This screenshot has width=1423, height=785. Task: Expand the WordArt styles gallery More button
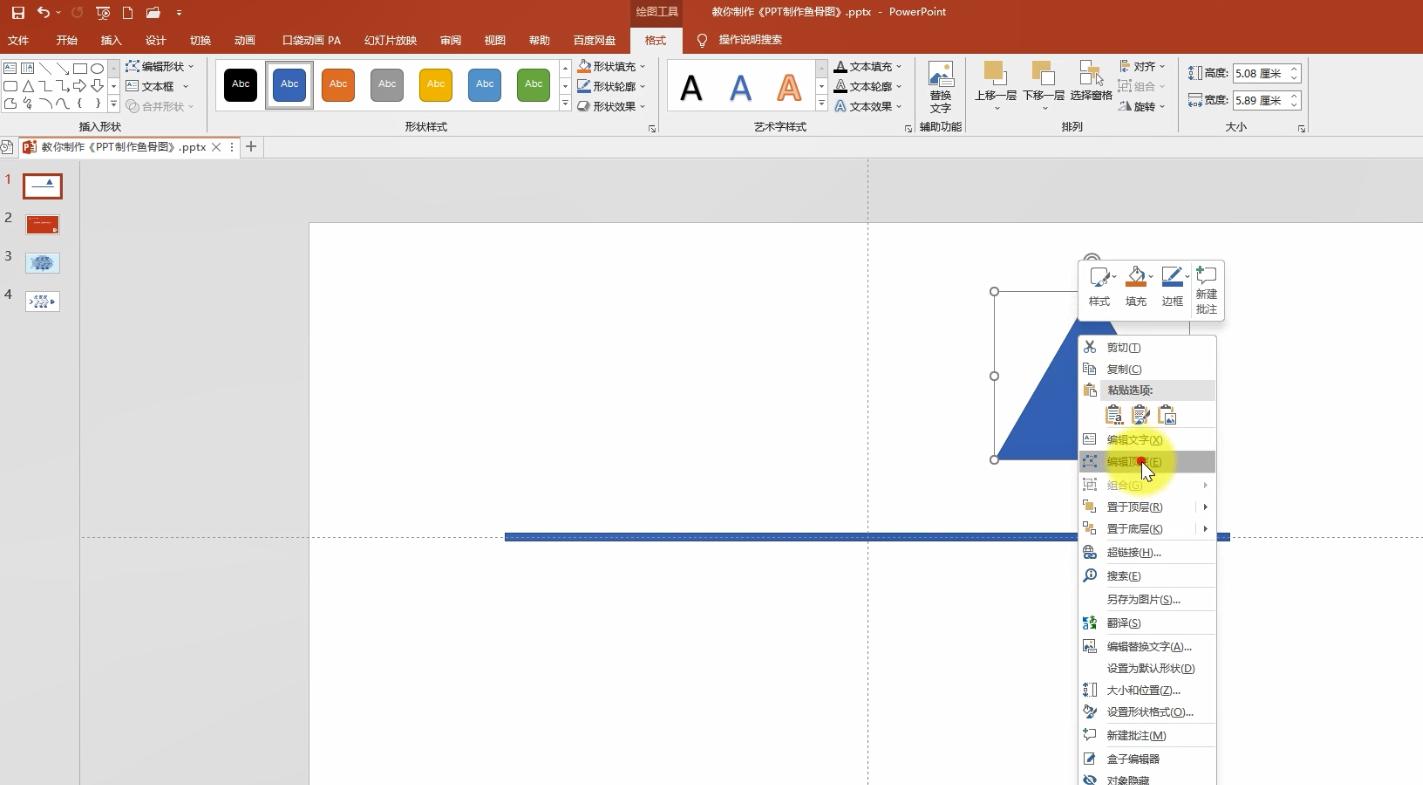(822, 104)
